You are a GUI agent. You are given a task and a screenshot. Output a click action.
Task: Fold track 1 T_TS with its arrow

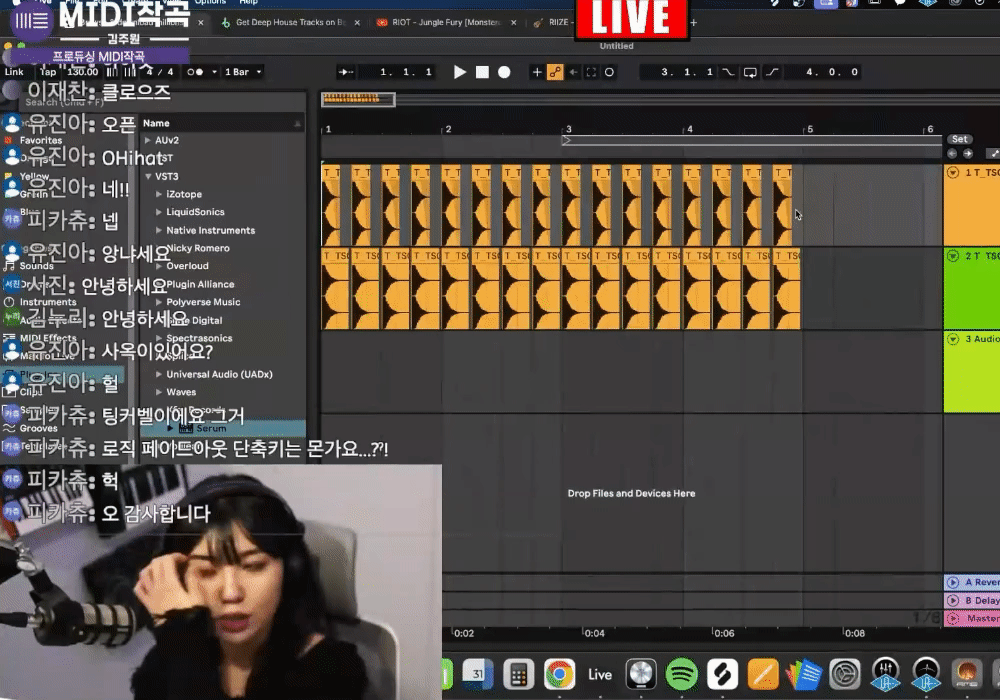click(x=953, y=173)
